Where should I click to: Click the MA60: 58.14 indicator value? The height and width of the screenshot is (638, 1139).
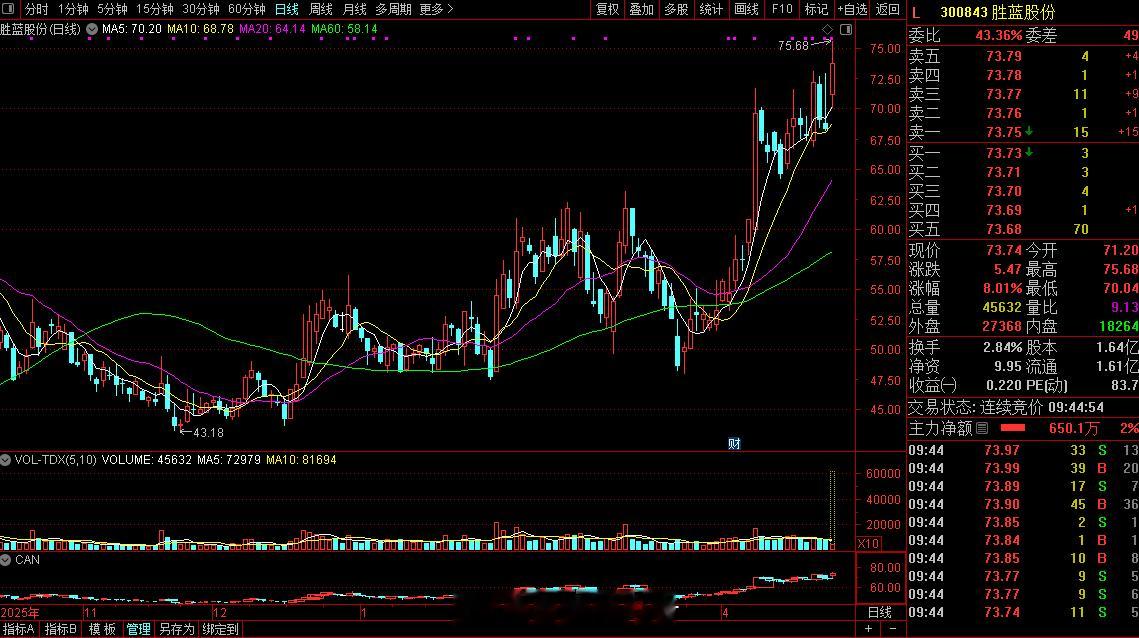click(344, 29)
